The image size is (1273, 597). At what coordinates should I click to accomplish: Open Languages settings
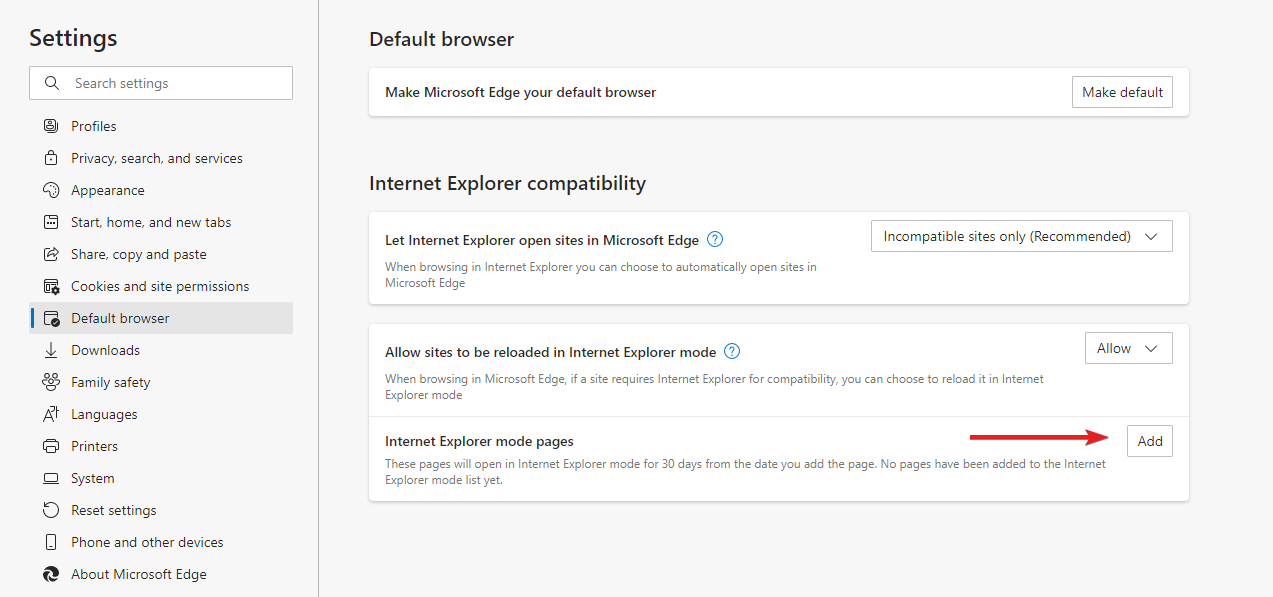[x=161, y=414]
